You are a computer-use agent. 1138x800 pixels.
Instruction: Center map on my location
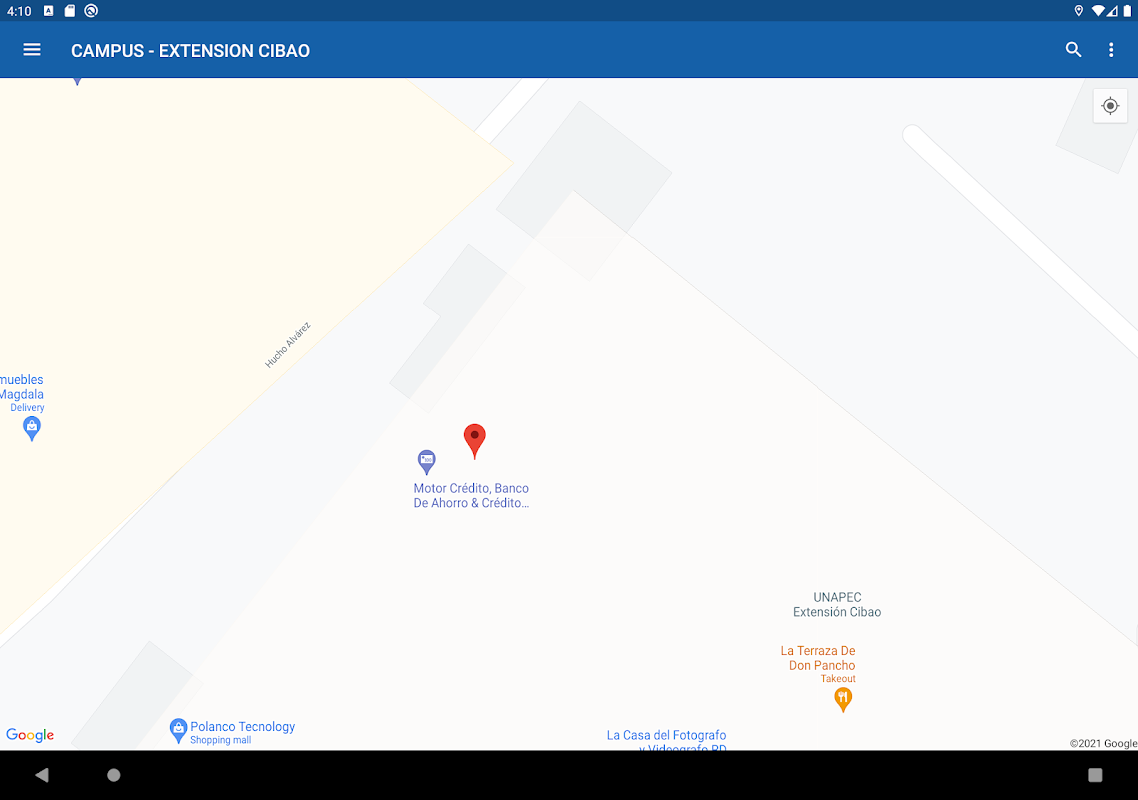tap(1110, 106)
